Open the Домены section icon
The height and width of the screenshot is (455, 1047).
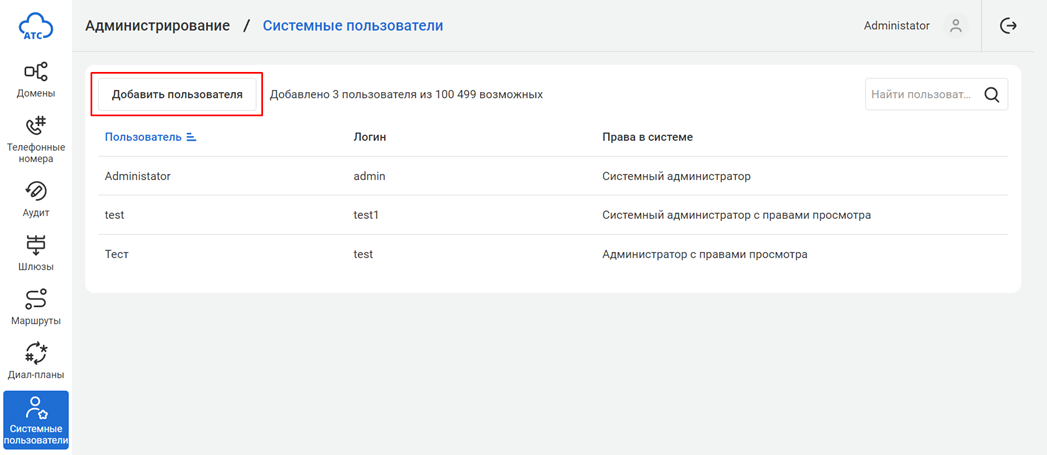[x=36, y=79]
